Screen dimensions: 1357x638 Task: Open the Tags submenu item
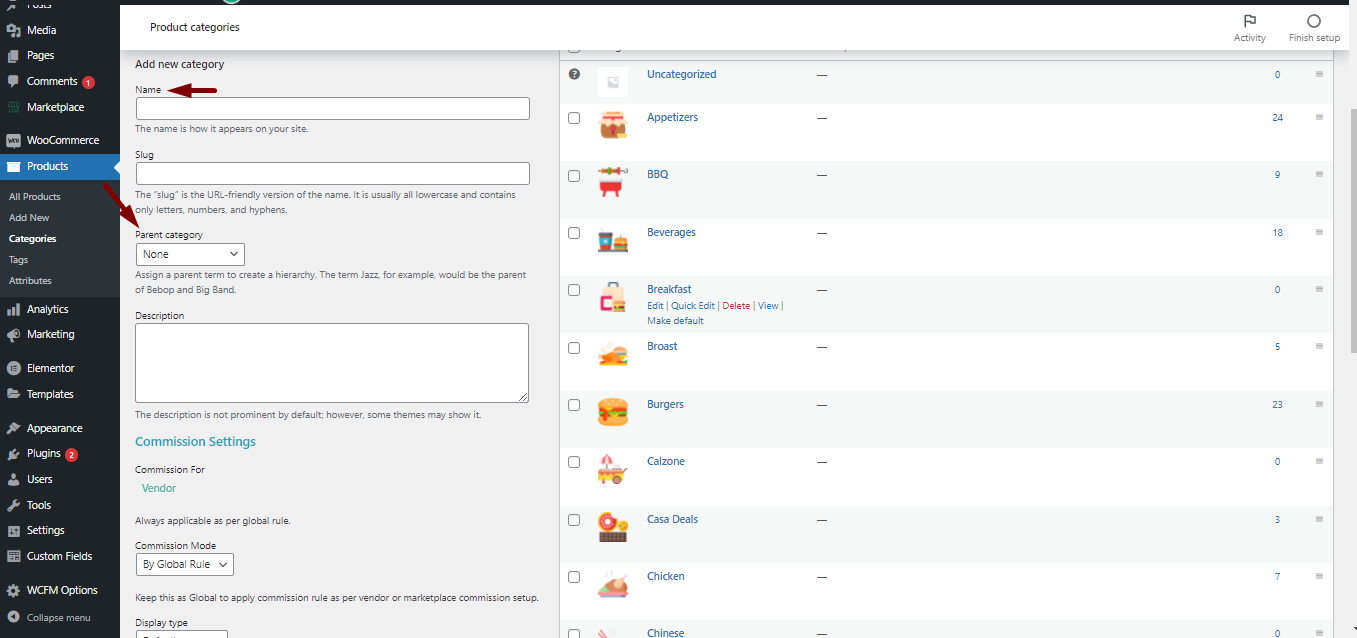coord(19,260)
